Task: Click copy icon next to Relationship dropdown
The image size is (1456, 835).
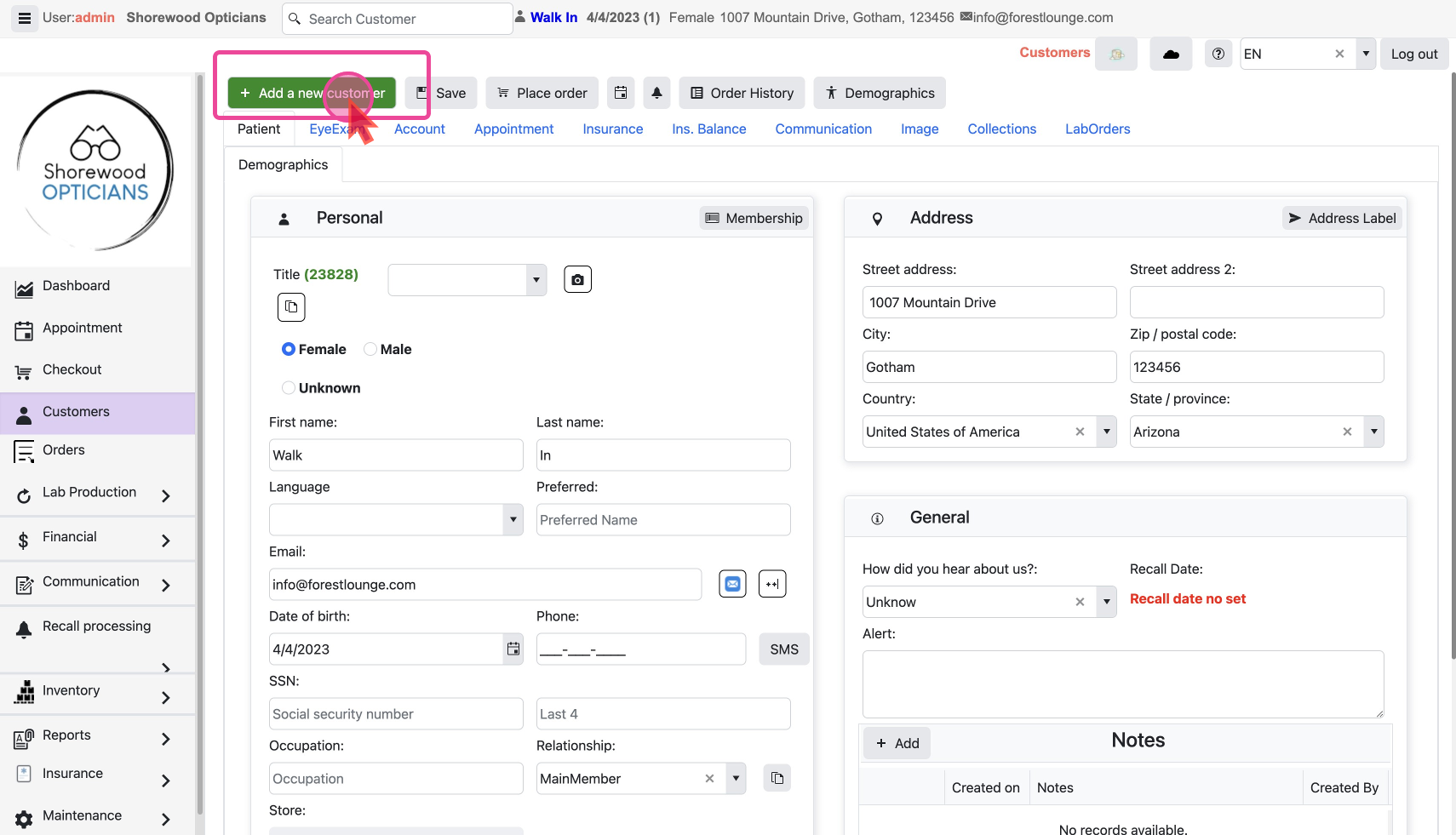Action: [x=777, y=778]
